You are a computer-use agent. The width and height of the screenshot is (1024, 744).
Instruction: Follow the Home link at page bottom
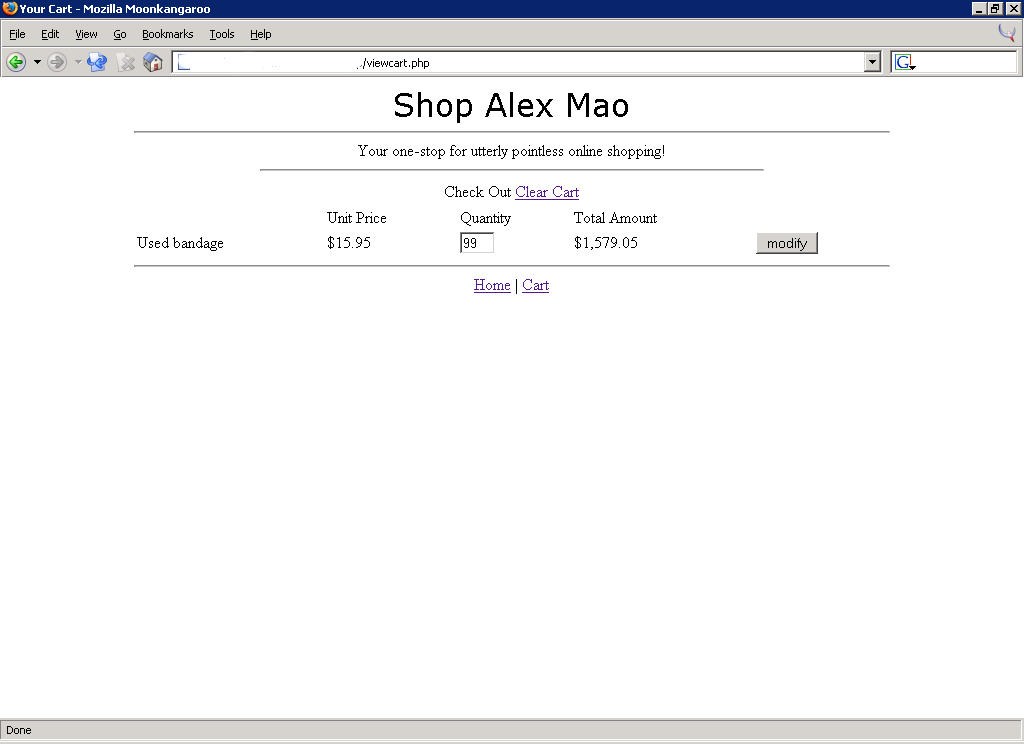492,285
